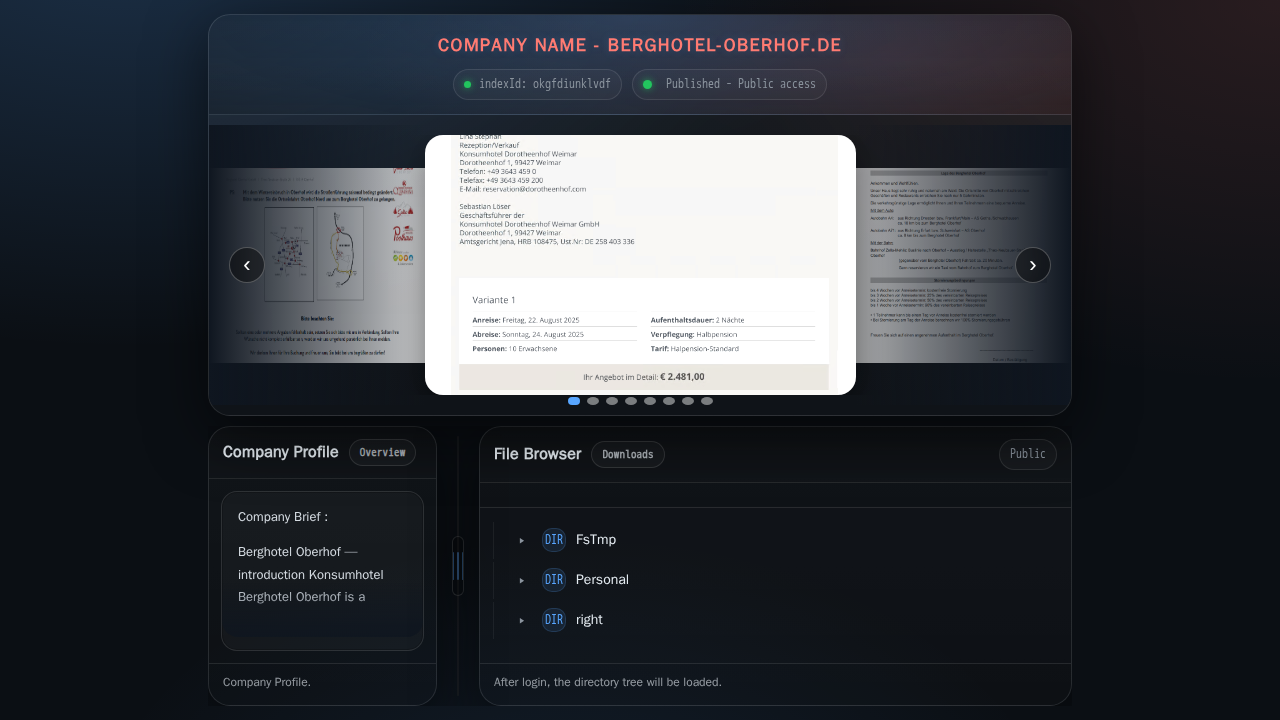The width and height of the screenshot is (1280, 720).
Task: Switch to the fifth carousel dot
Action: (650, 401)
